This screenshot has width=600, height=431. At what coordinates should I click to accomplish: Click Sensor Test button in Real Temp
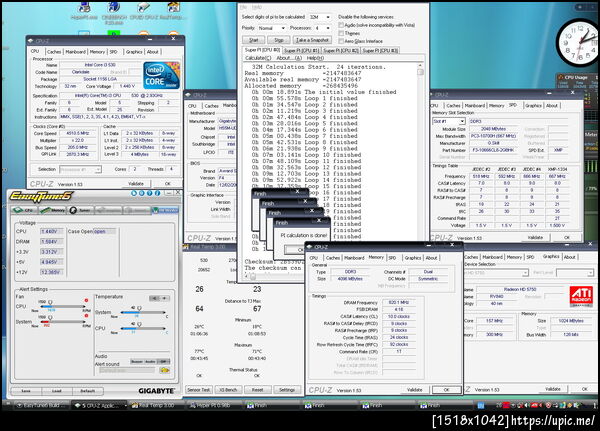coord(199,390)
